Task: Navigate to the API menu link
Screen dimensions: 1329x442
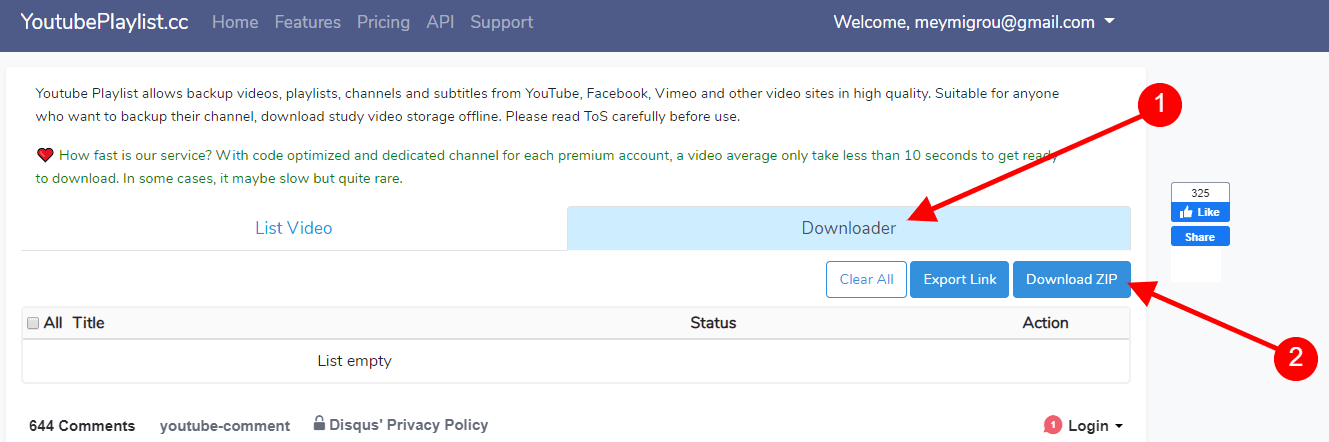Action: pos(440,22)
